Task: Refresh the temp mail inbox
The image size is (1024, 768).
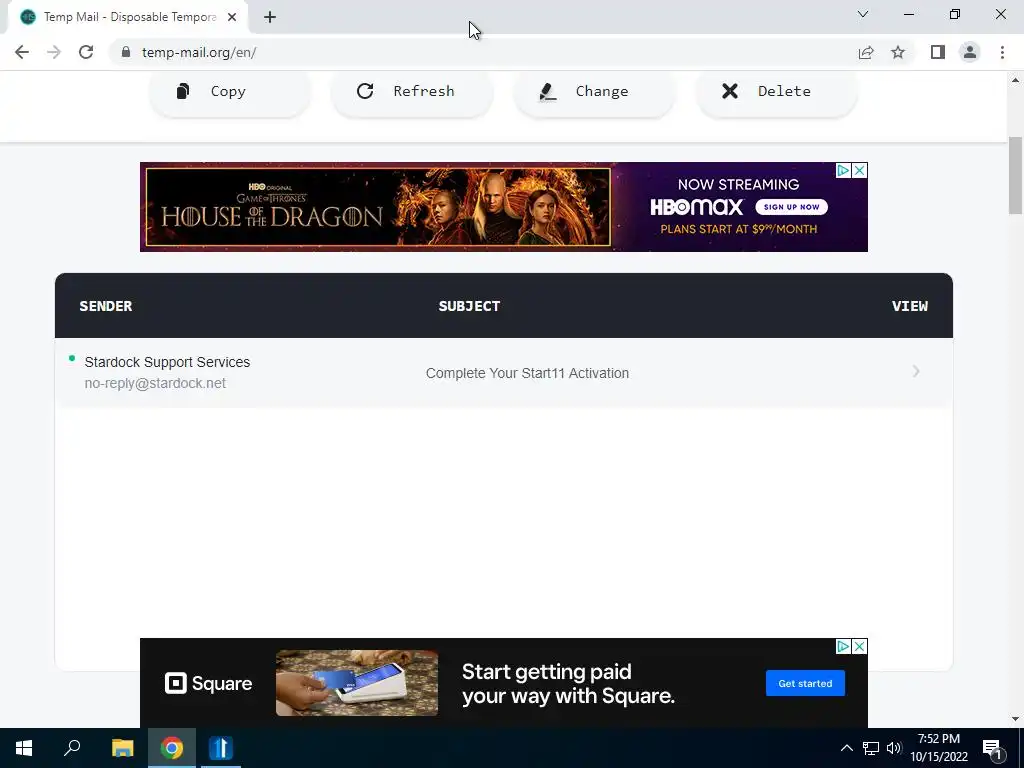Action: tap(411, 92)
